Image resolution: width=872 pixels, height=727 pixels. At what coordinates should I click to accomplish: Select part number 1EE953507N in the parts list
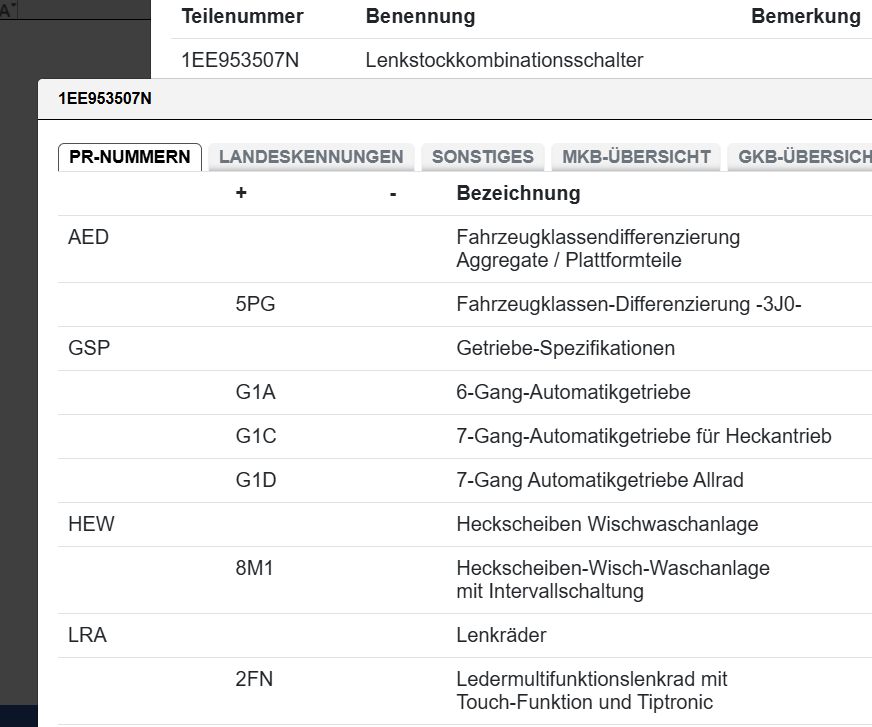[240, 60]
